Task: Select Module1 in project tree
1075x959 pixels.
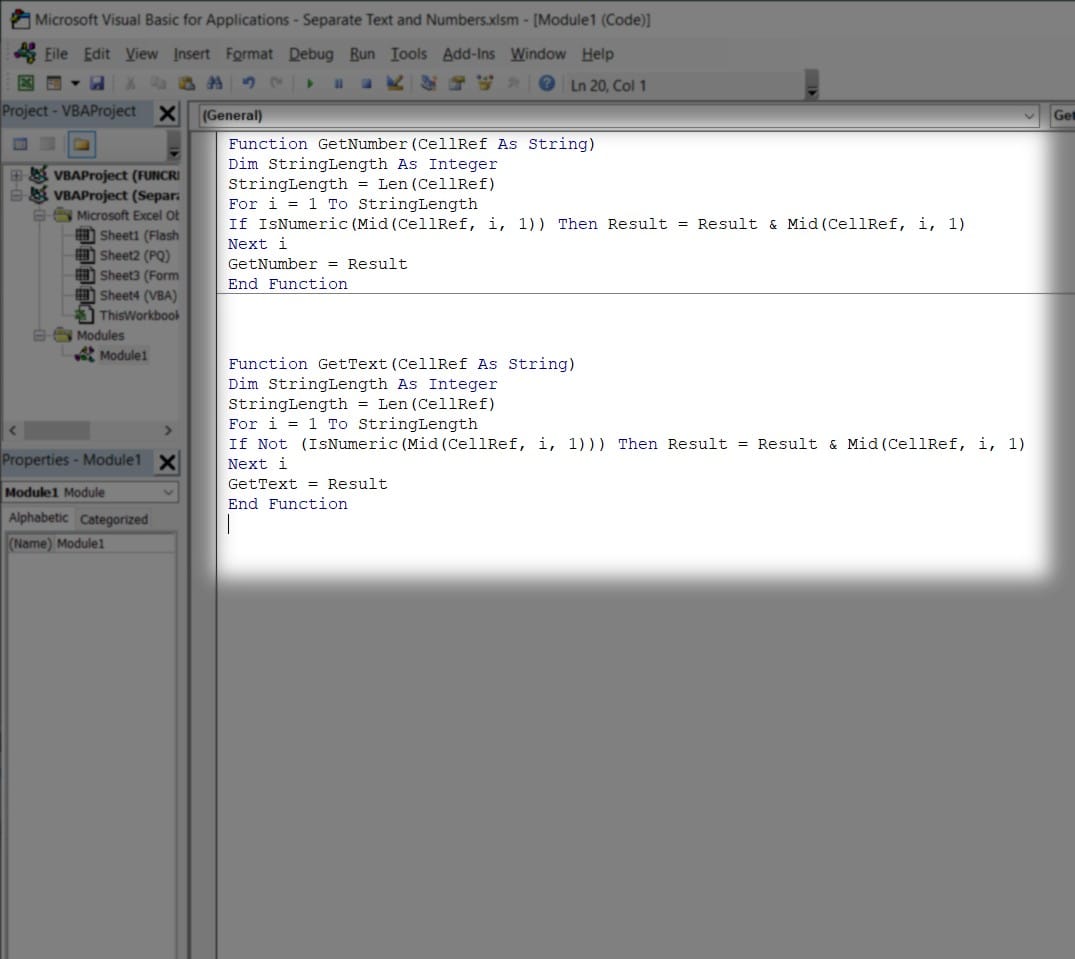Action: (x=111, y=355)
